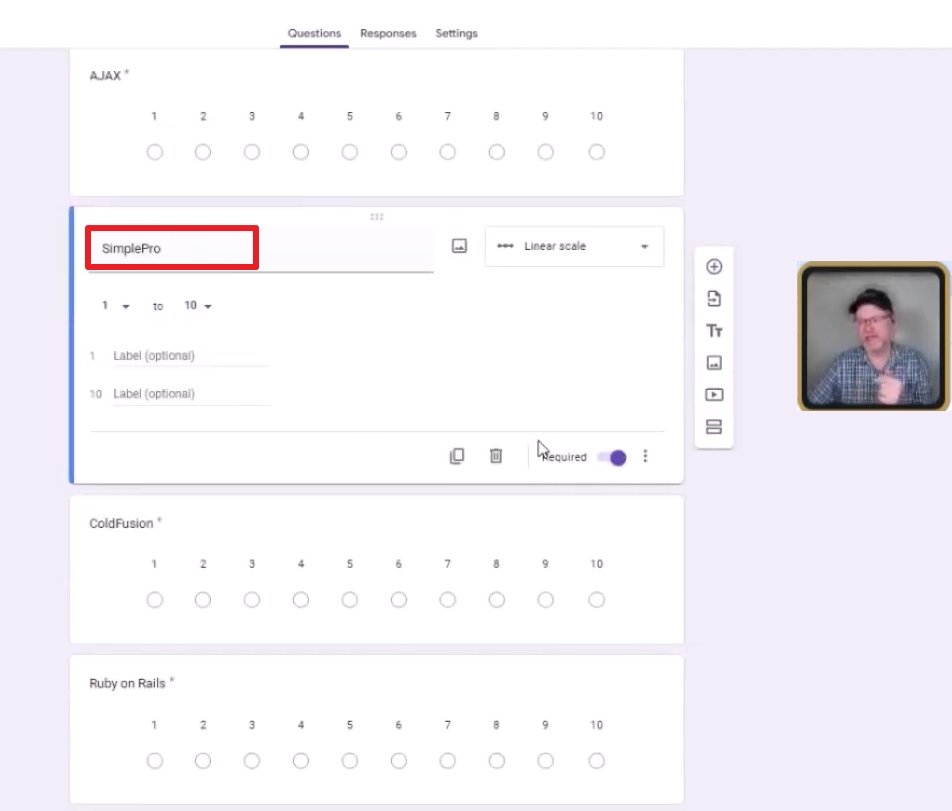Select rating 3 for ColdFusion

point(252,600)
